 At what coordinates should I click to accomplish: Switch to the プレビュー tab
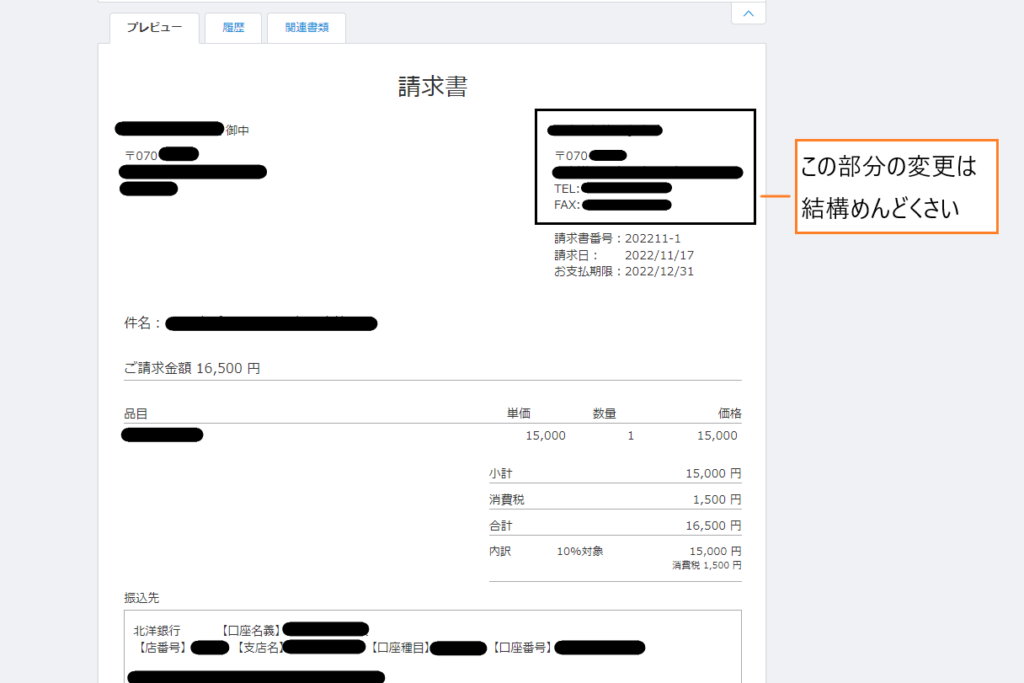pyautogui.click(x=154, y=28)
